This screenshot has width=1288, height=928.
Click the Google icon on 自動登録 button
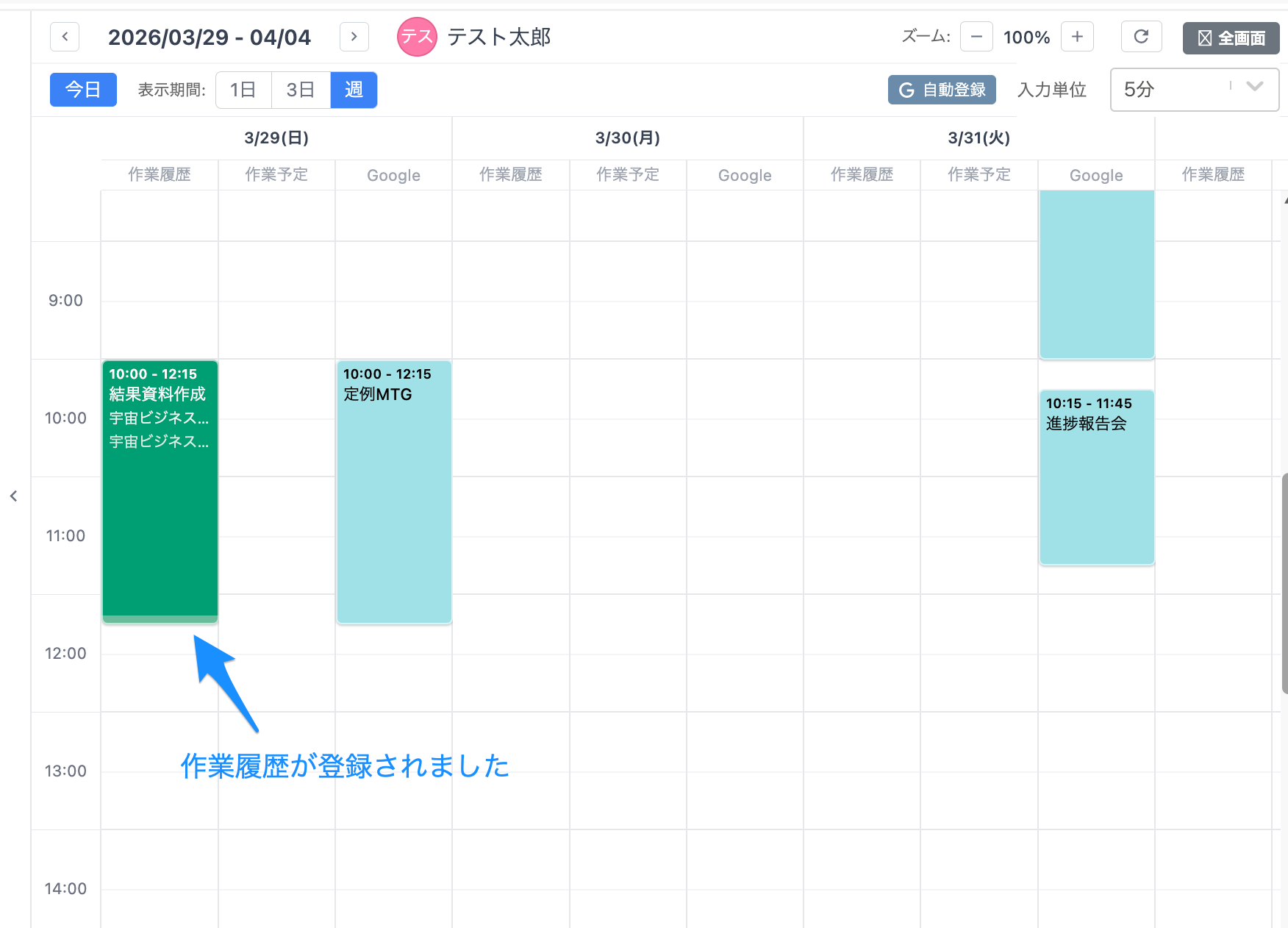point(905,90)
